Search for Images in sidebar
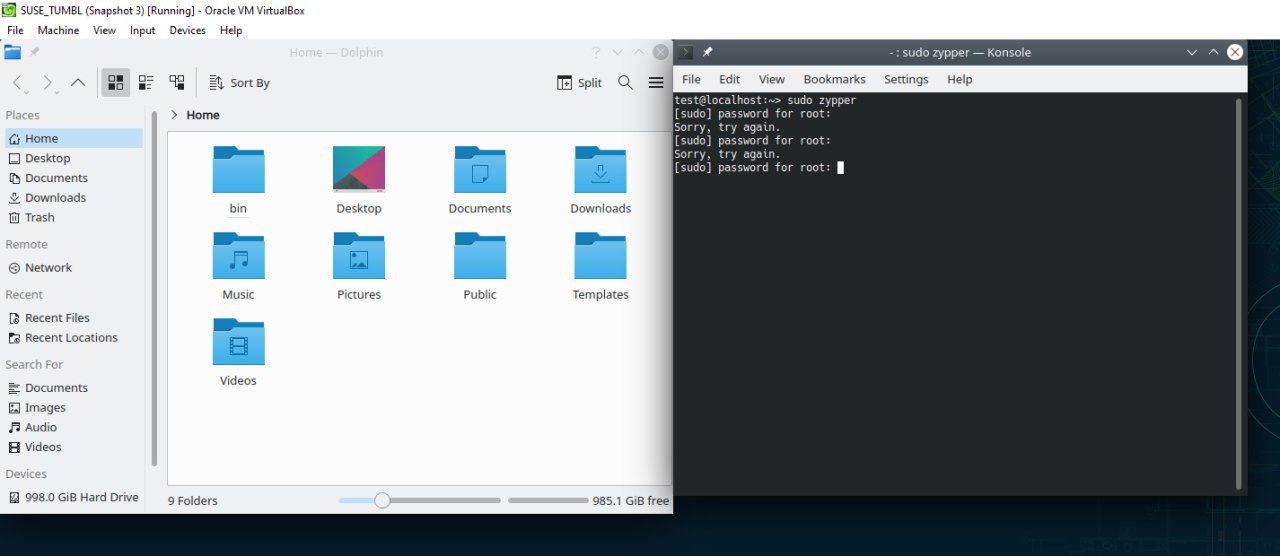The height and width of the screenshot is (556, 1280). (x=74, y=408)
